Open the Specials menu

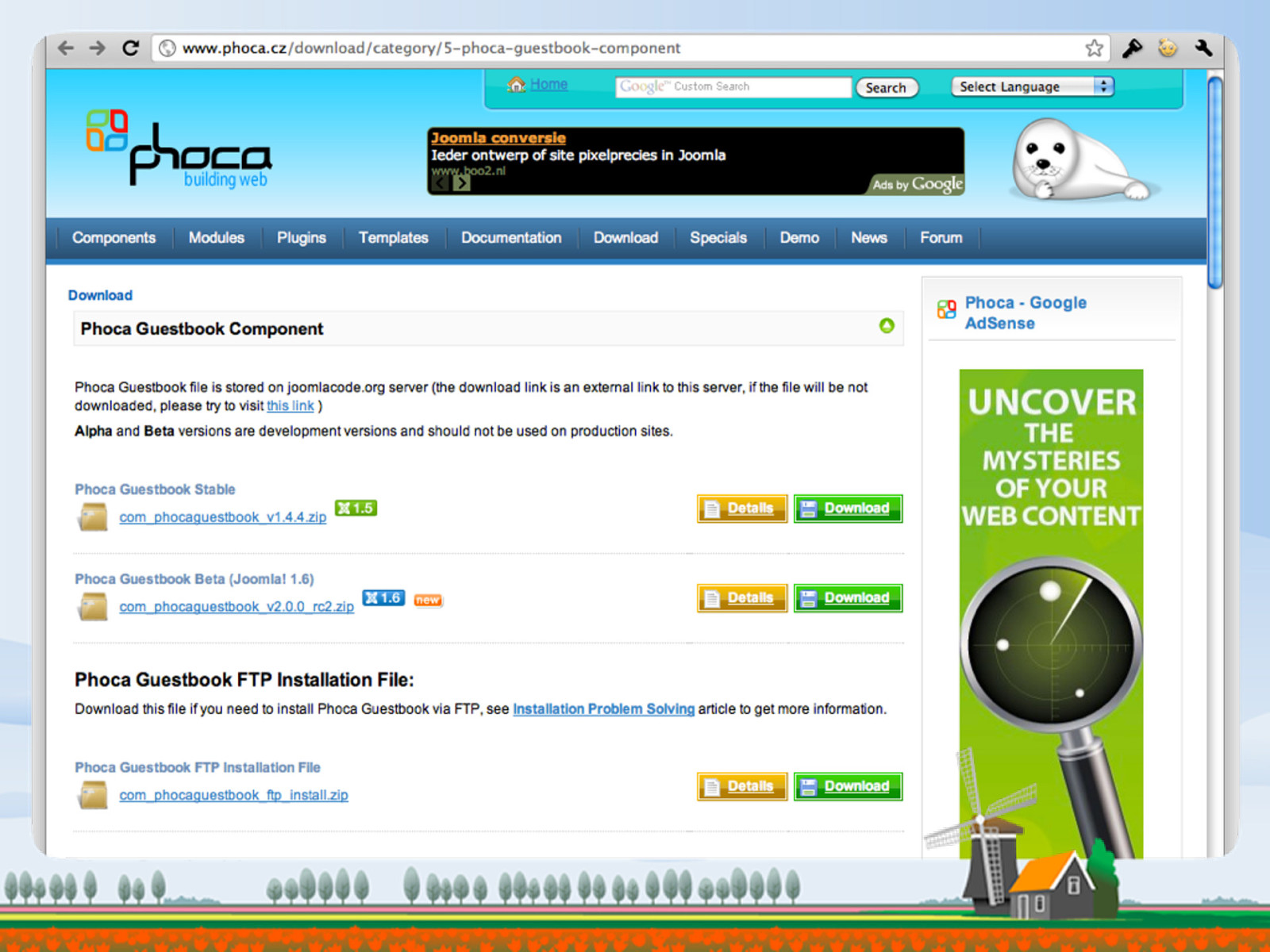[718, 237]
